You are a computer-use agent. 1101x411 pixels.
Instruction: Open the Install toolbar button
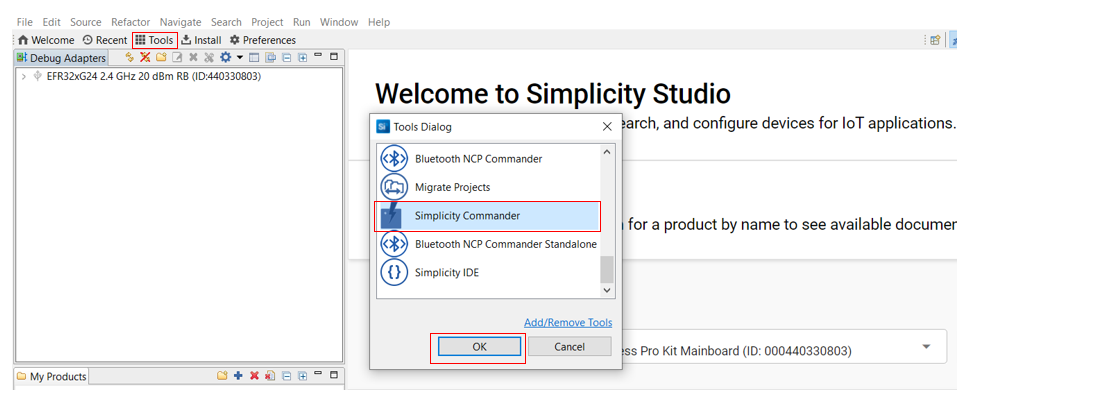click(202, 40)
